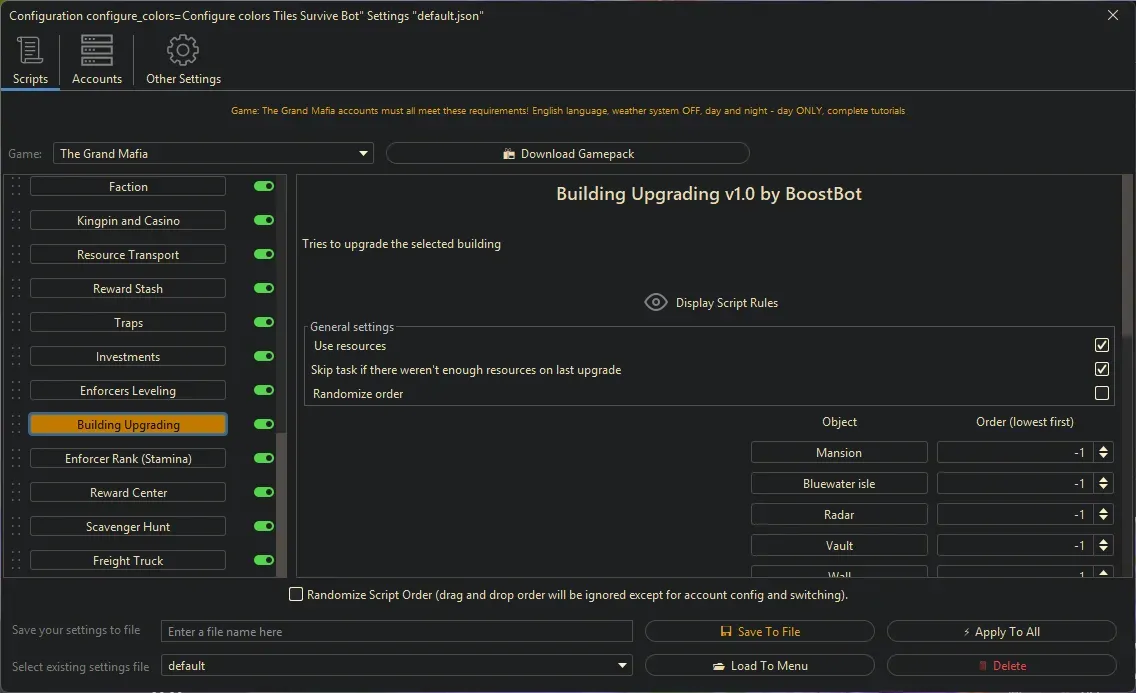The width and height of the screenshot is (1136, 693).
Task: Toggle the Investments switch
Action: [264, 356]
